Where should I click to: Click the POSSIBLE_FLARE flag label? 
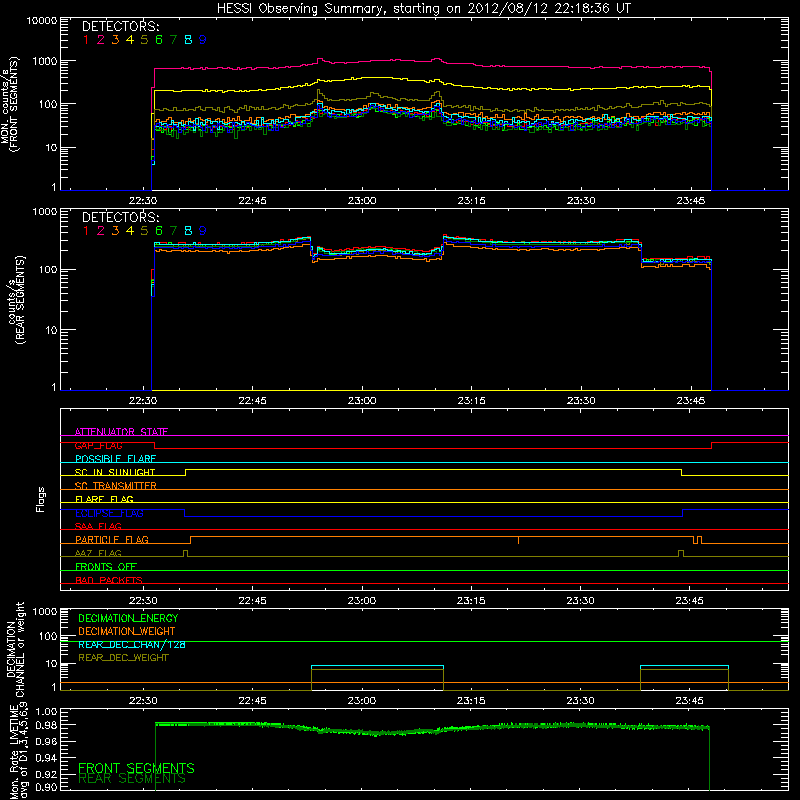115,459
